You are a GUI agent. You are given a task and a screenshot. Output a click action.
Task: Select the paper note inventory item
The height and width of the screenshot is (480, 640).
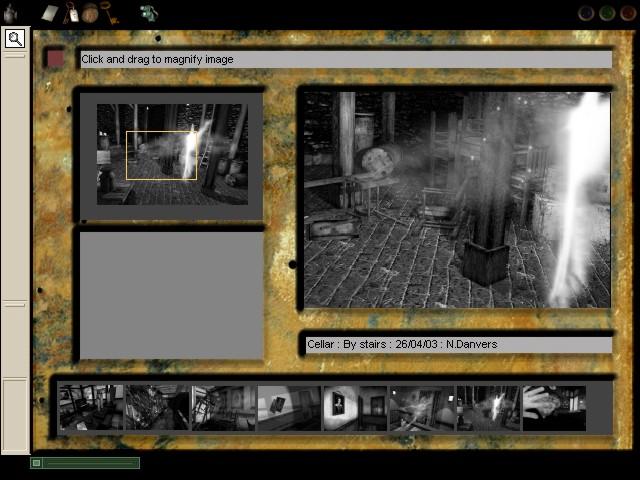[50, 12]
